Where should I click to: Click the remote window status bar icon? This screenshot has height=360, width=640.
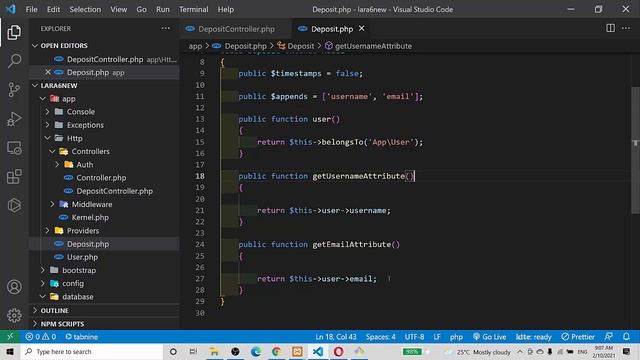[x=10, y=337]
